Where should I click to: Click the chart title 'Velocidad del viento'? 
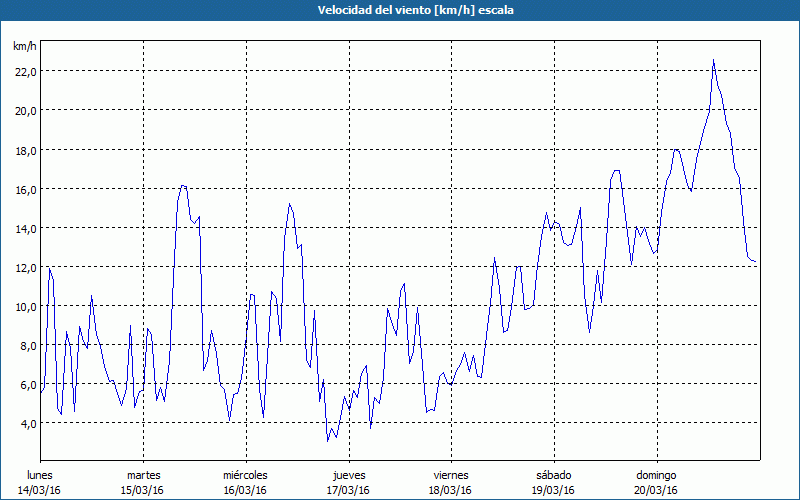point(400,9)
